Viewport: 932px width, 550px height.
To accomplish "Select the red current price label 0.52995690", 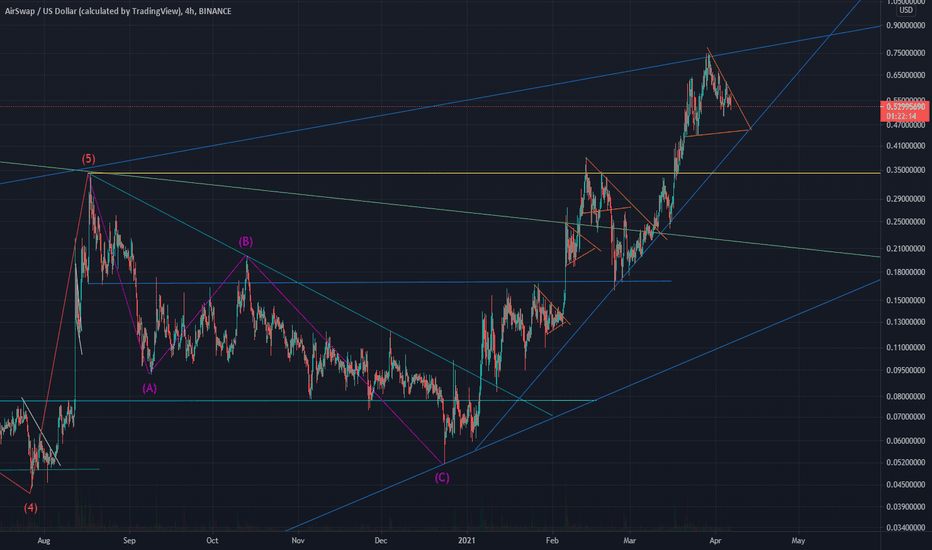I will click(905, 107).
